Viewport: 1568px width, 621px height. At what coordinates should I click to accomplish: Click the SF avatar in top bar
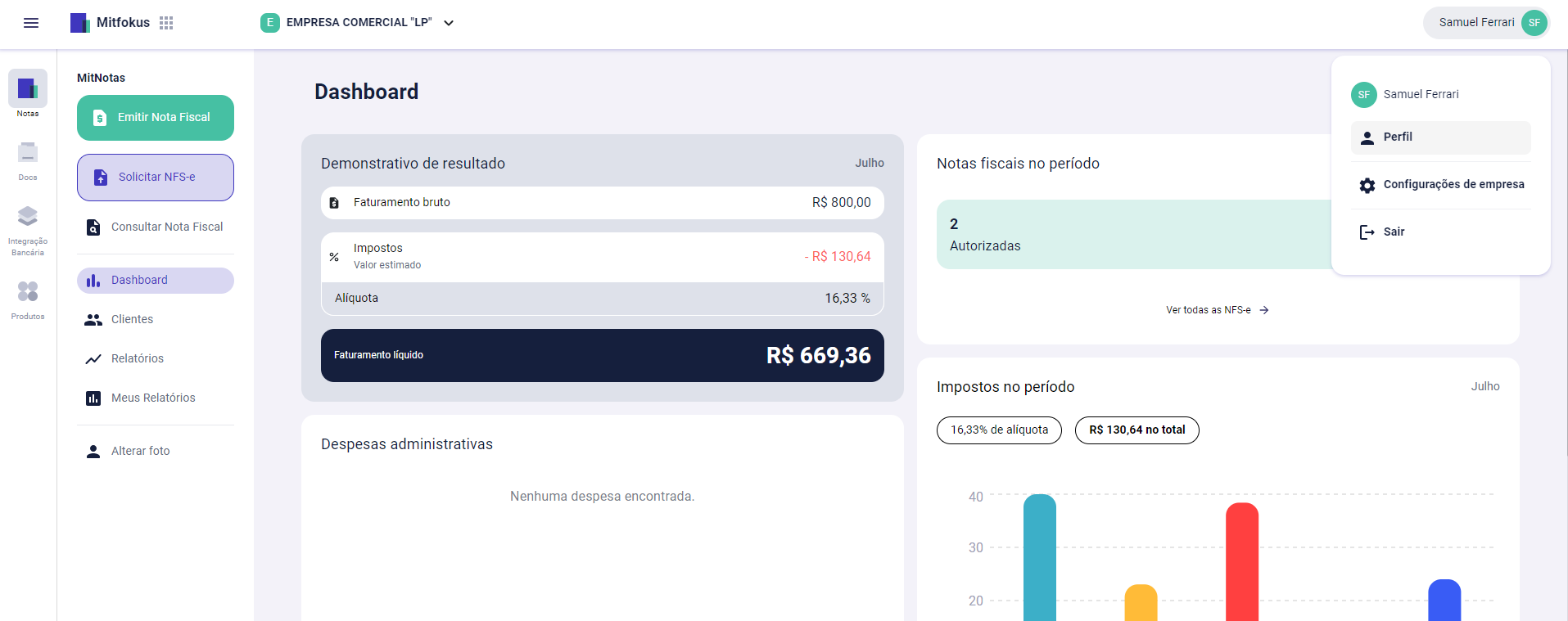pyautogui.click(x=1534, y=23)
